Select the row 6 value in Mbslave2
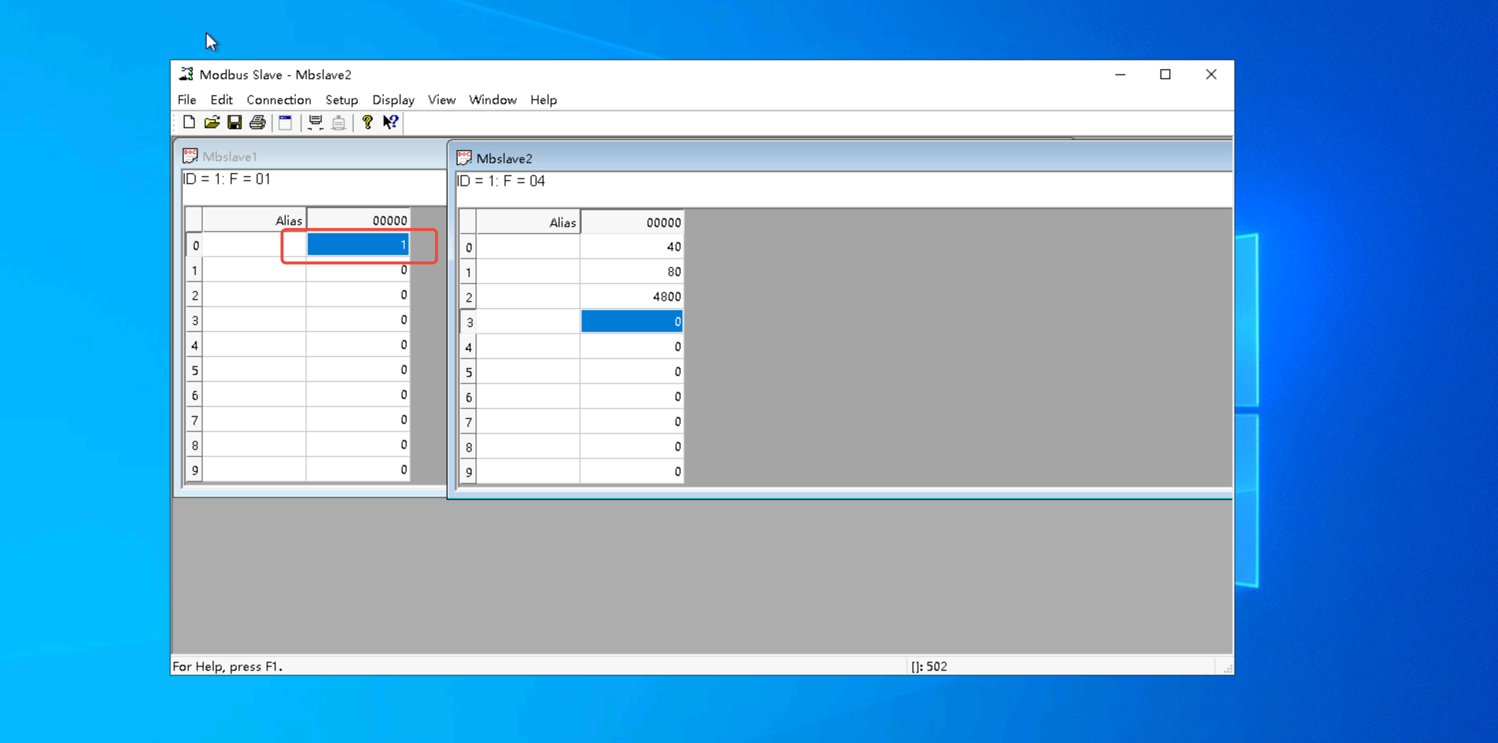The image size is (1498, 743). tap(632, 397)
